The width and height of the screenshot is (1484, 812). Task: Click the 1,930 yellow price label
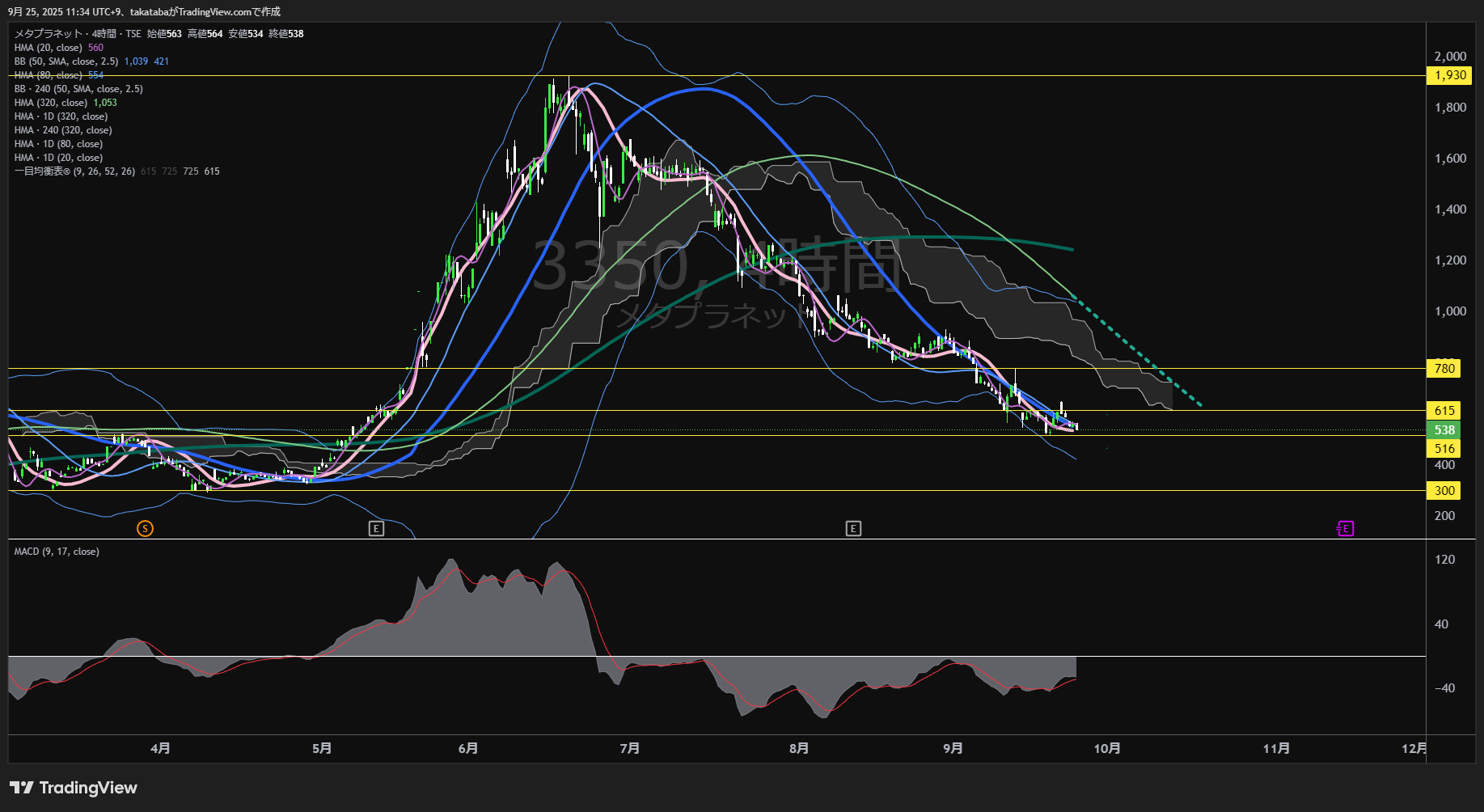1450,75
